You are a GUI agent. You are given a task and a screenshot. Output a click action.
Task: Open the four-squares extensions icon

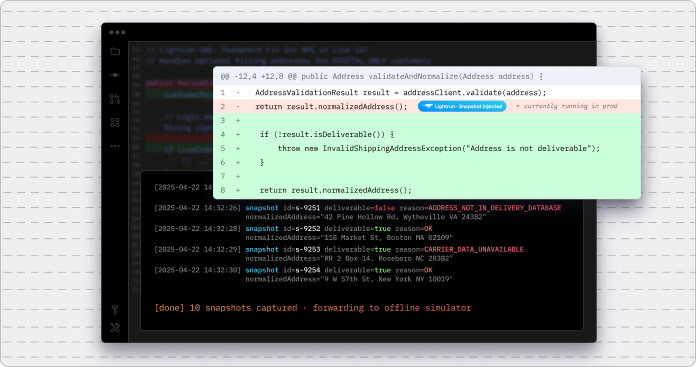click(115, 122)
